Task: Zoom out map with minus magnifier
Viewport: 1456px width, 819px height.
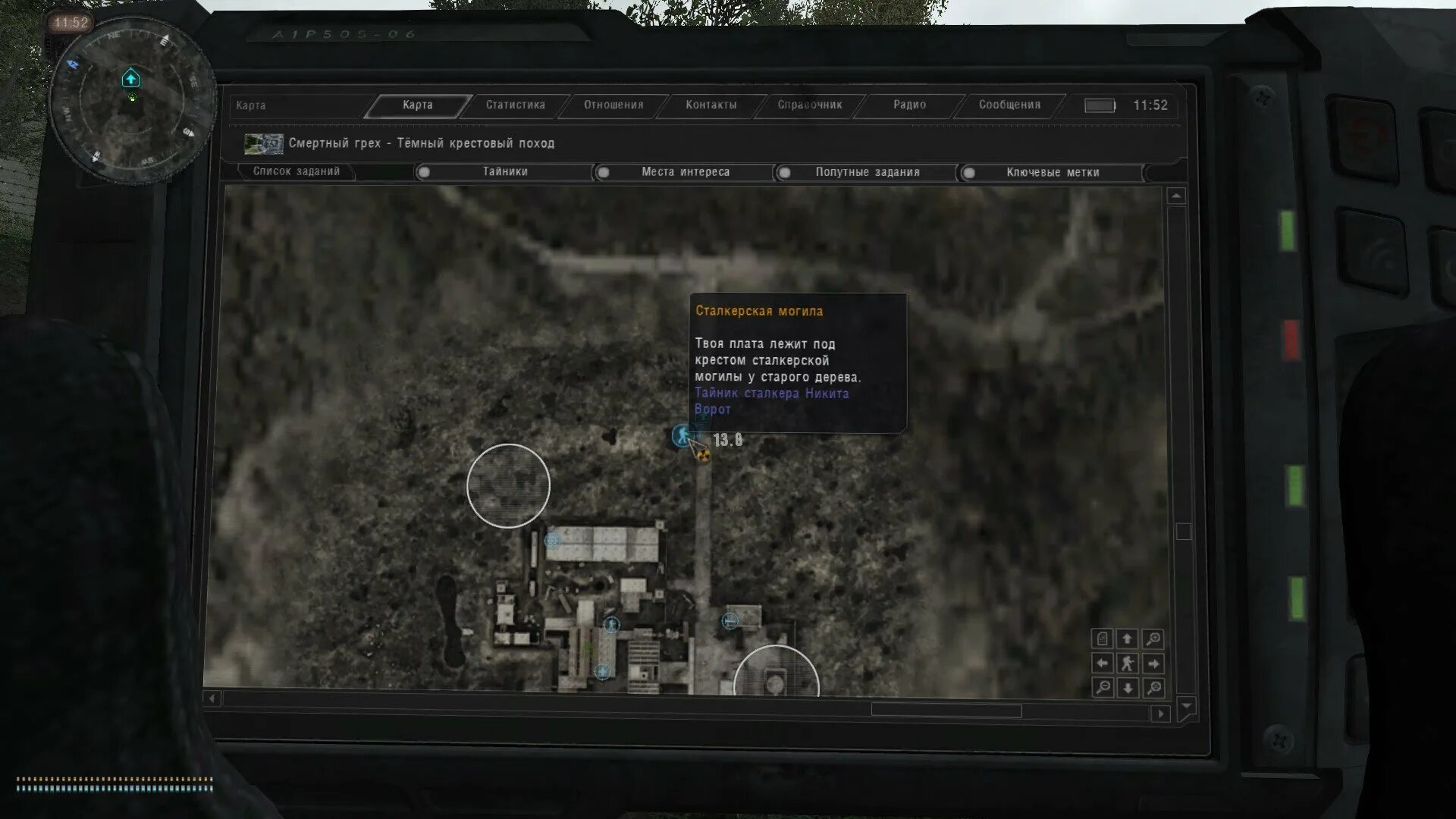Action: 1103,688
